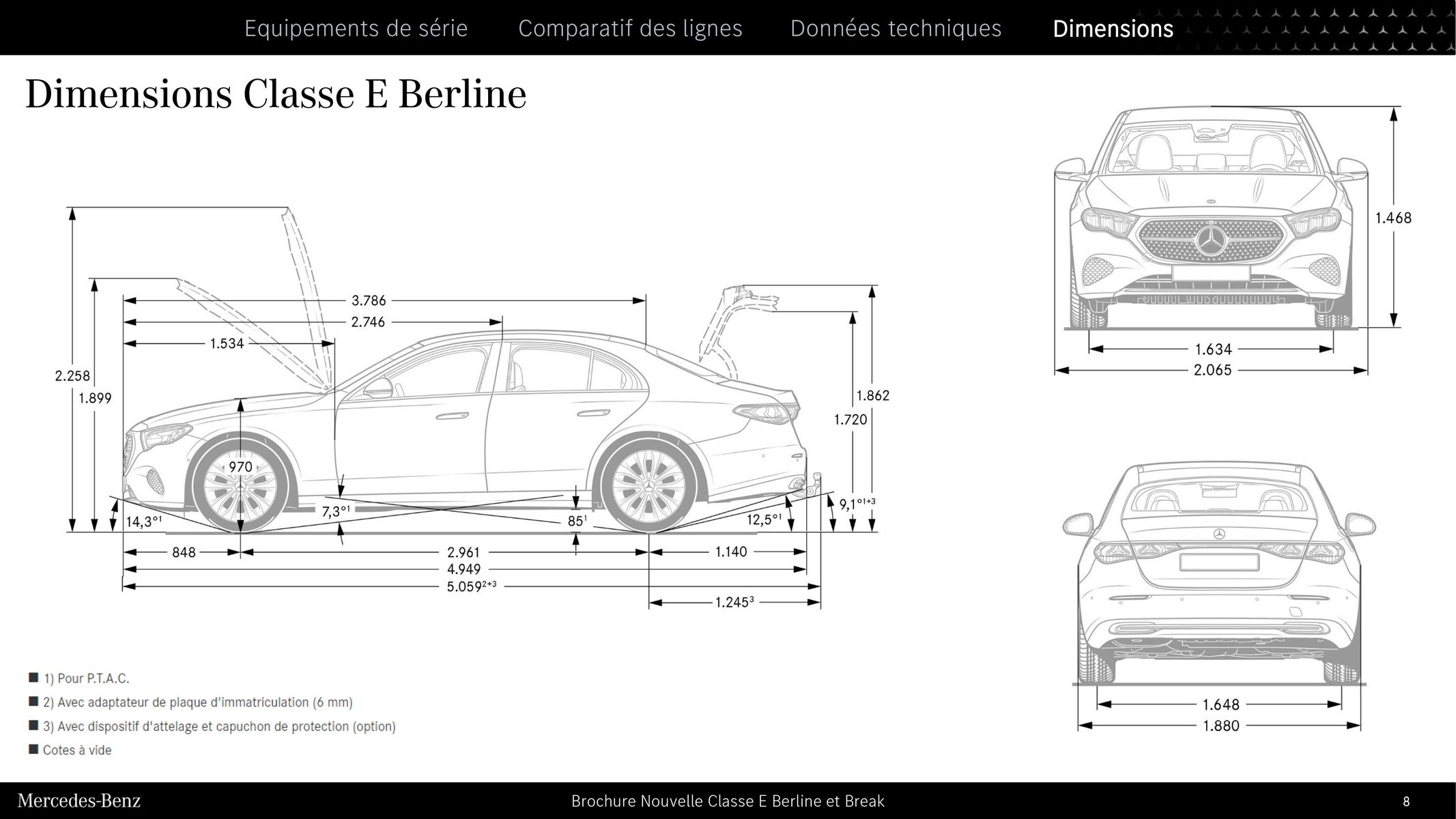Click the 1.880 body width value

pyautogui.click(x=1221, y=725)
